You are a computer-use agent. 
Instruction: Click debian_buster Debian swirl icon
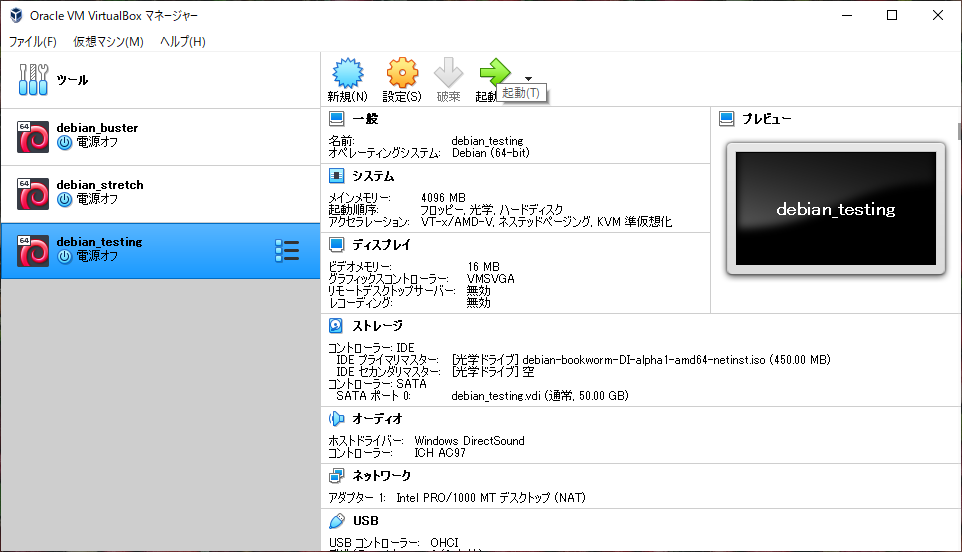(x=33, y=137)
